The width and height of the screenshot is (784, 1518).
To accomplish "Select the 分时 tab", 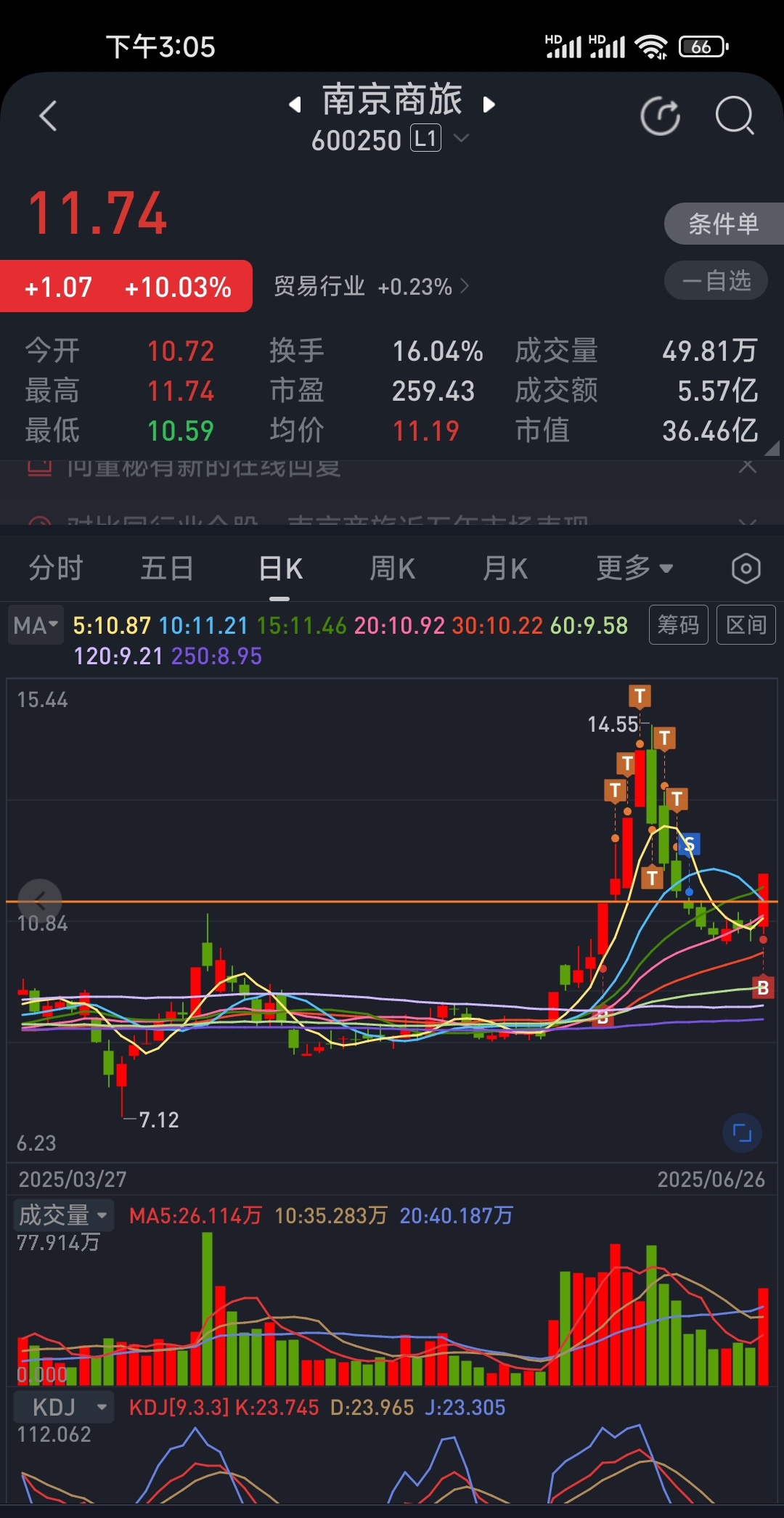I will pos(56,568).
